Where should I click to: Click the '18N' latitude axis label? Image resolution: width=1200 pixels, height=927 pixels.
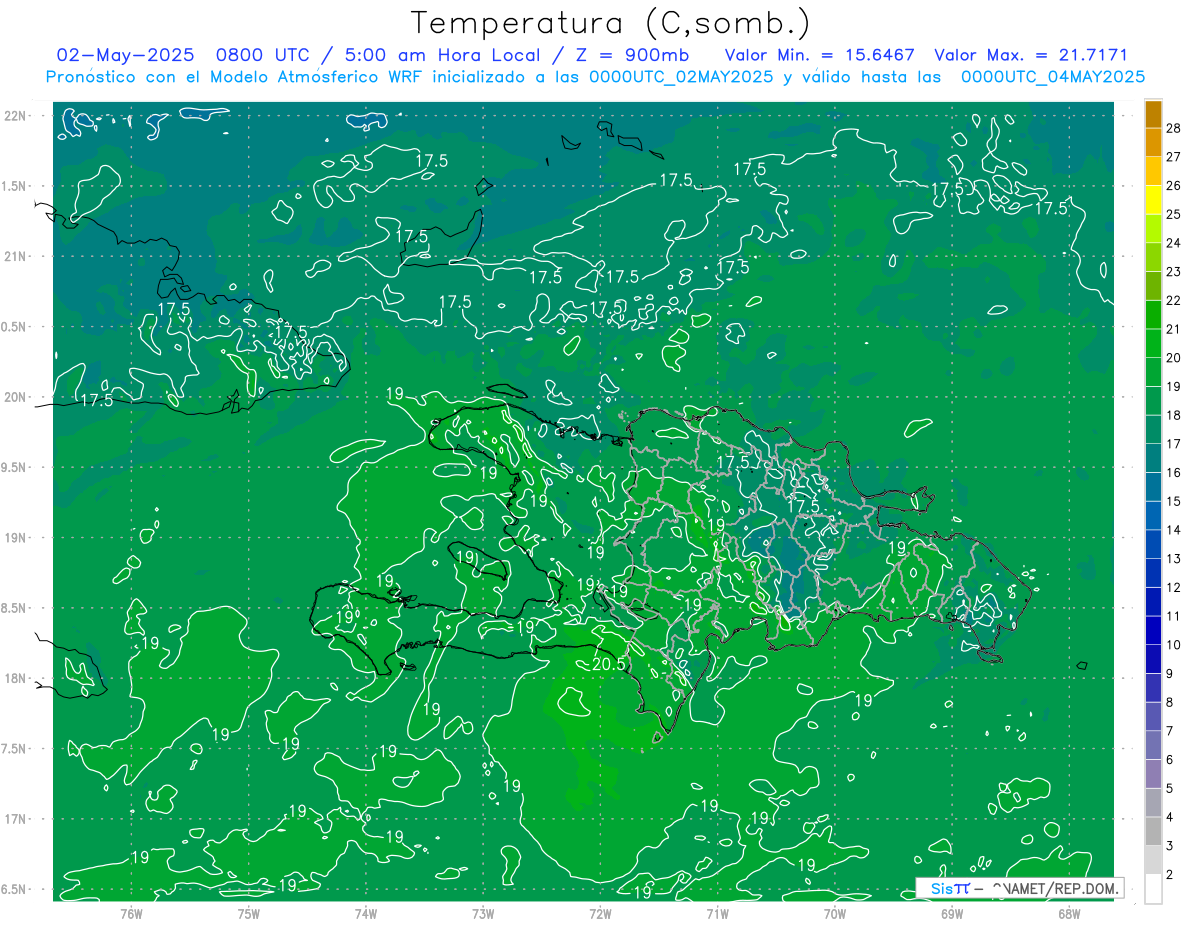coord(15,678)
